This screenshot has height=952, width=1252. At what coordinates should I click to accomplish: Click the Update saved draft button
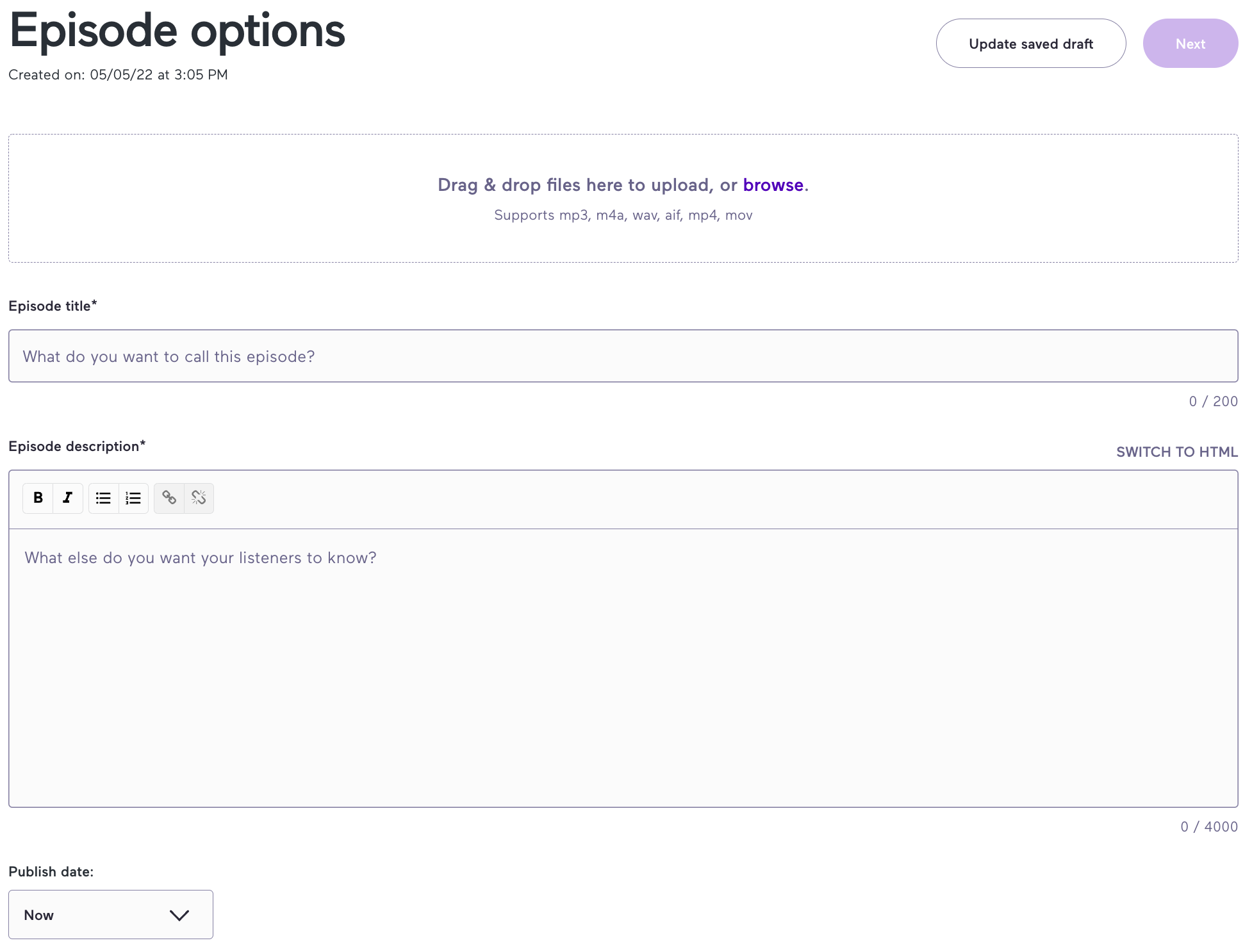pyautogui.click(x=1030, y=44)
